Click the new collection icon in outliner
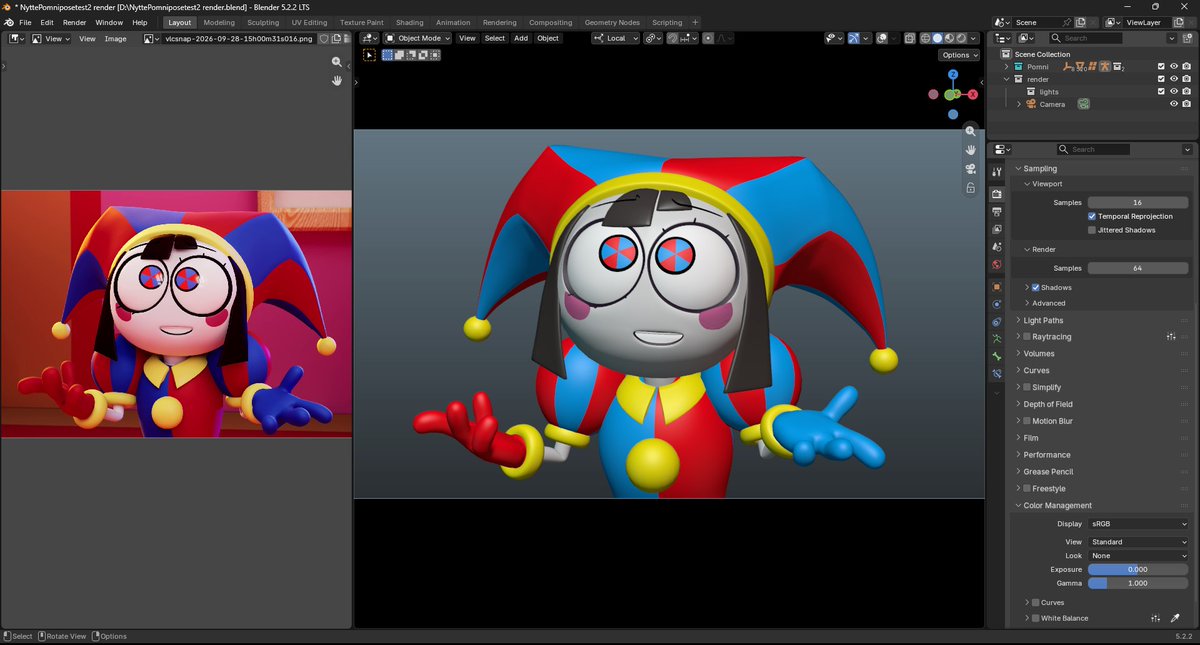1200x645 pixels. (1186, 38)
